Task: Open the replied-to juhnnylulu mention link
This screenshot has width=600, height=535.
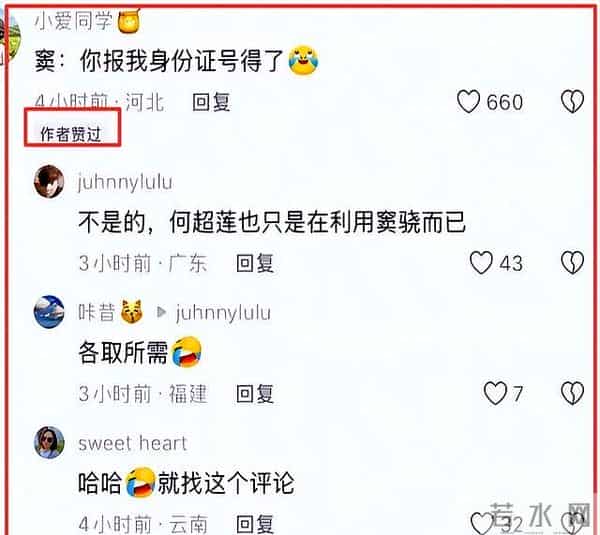Action: pos(223,313)
